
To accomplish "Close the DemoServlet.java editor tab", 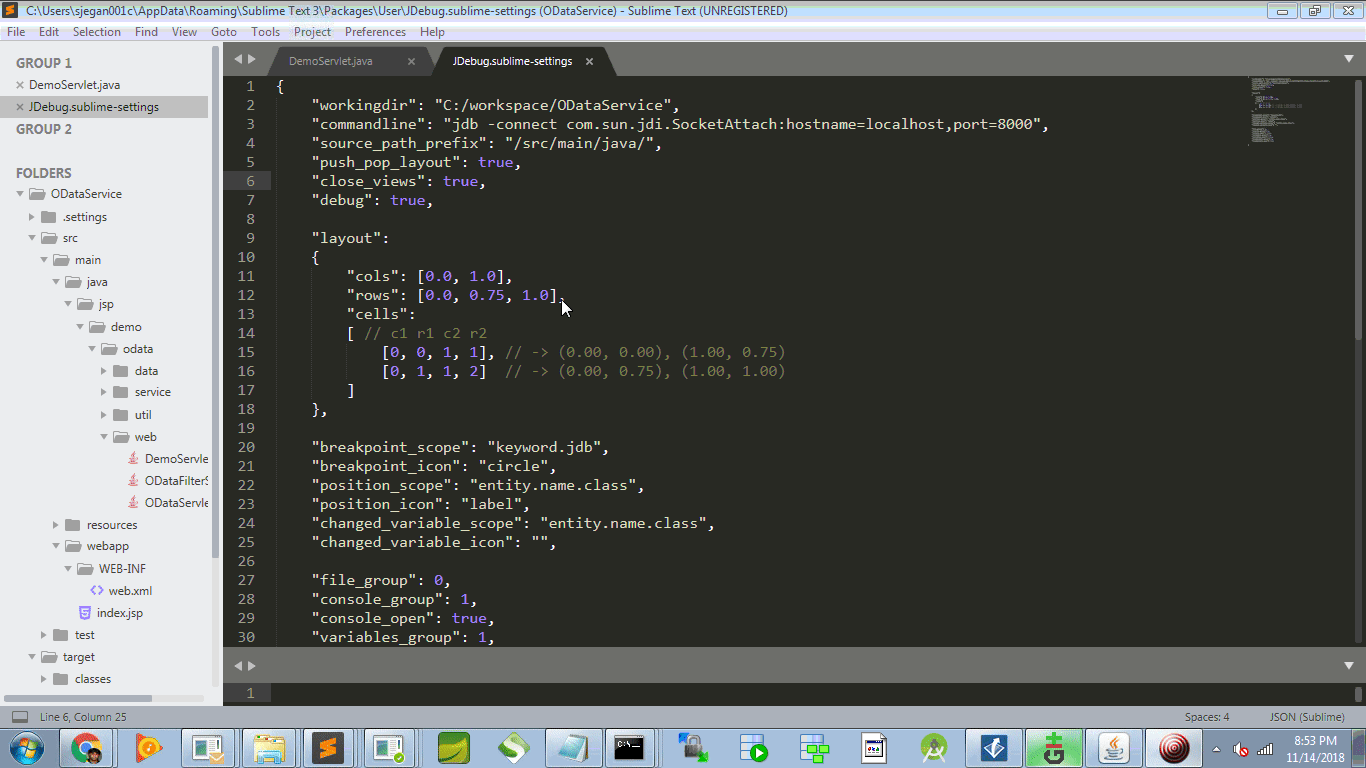I will coord(411,61).
